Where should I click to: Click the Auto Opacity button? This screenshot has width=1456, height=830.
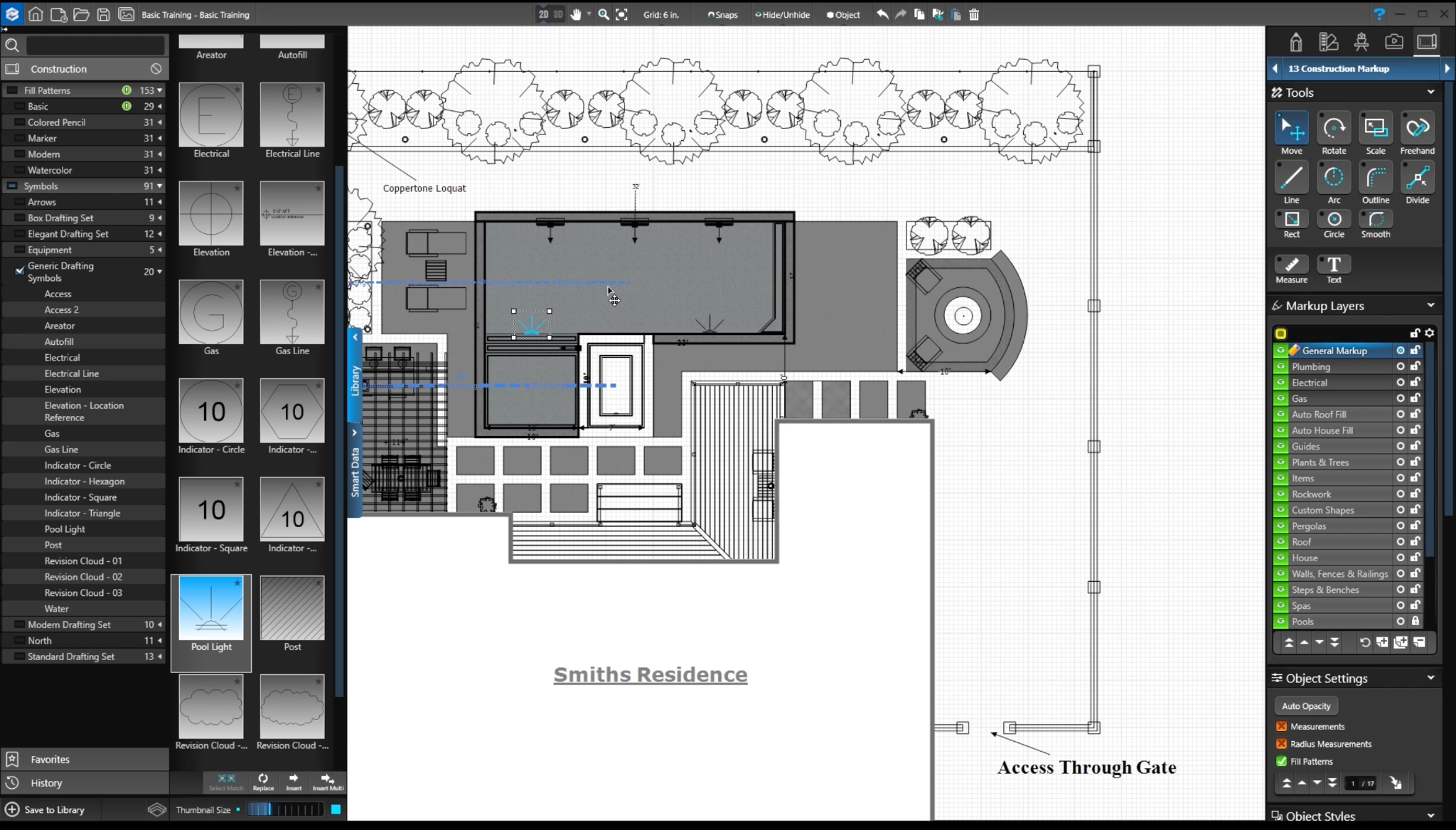tap(1306, 706)
